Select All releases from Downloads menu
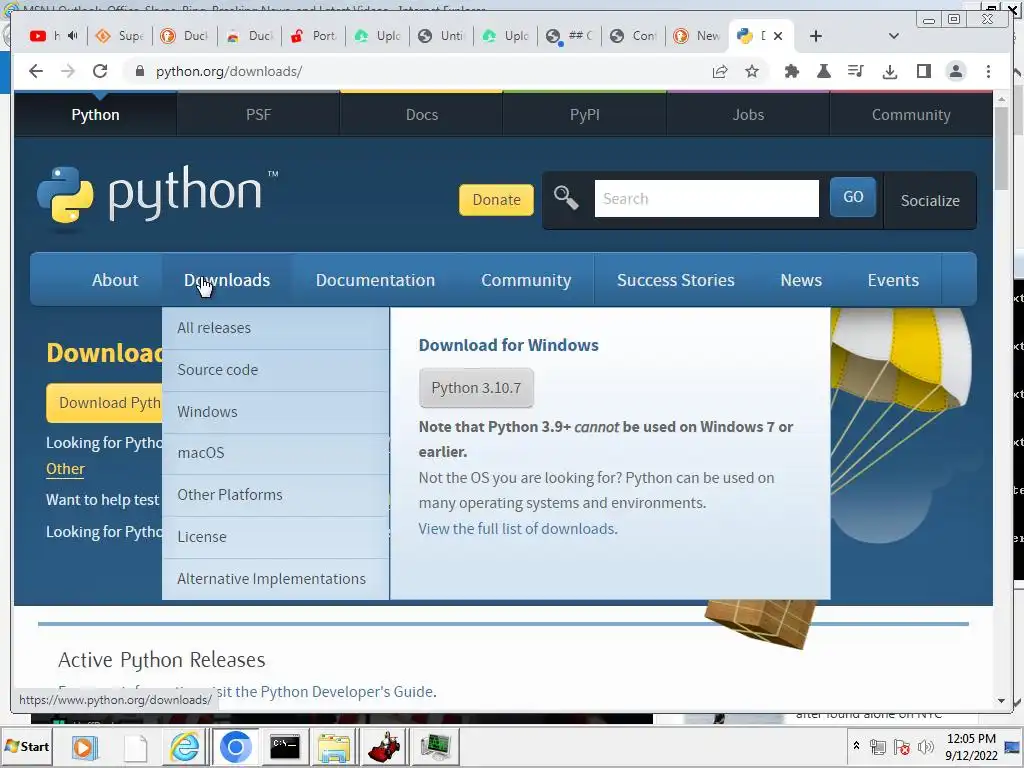The height and width of the screenshot is (768, 1024). point(276,328)
